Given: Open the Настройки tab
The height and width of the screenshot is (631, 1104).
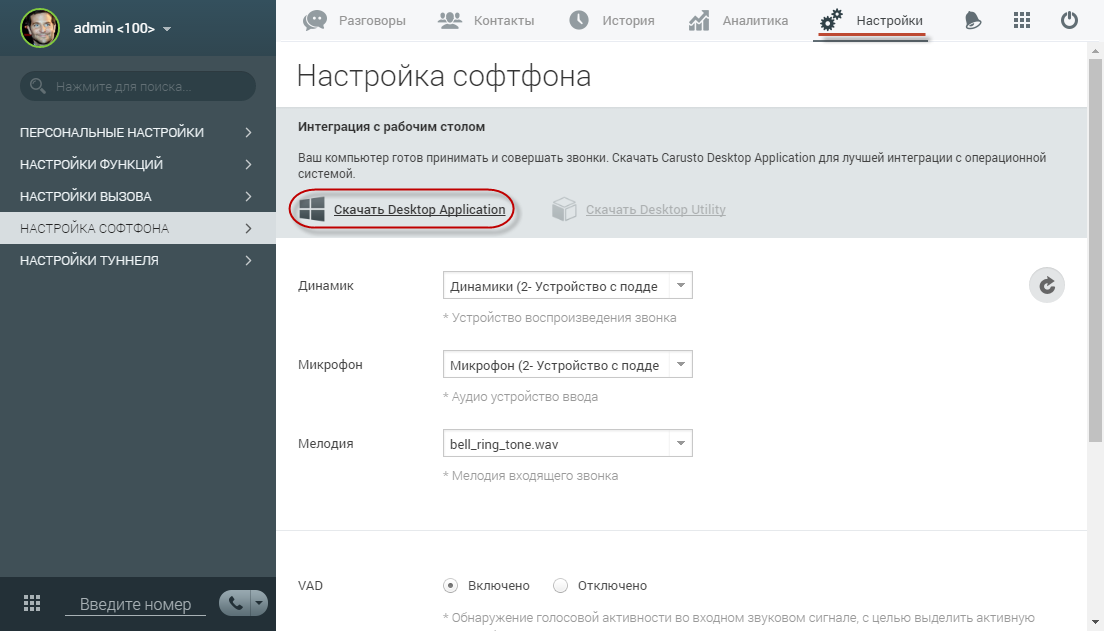Looking at the screenshot, I should (x=871, y=20).
